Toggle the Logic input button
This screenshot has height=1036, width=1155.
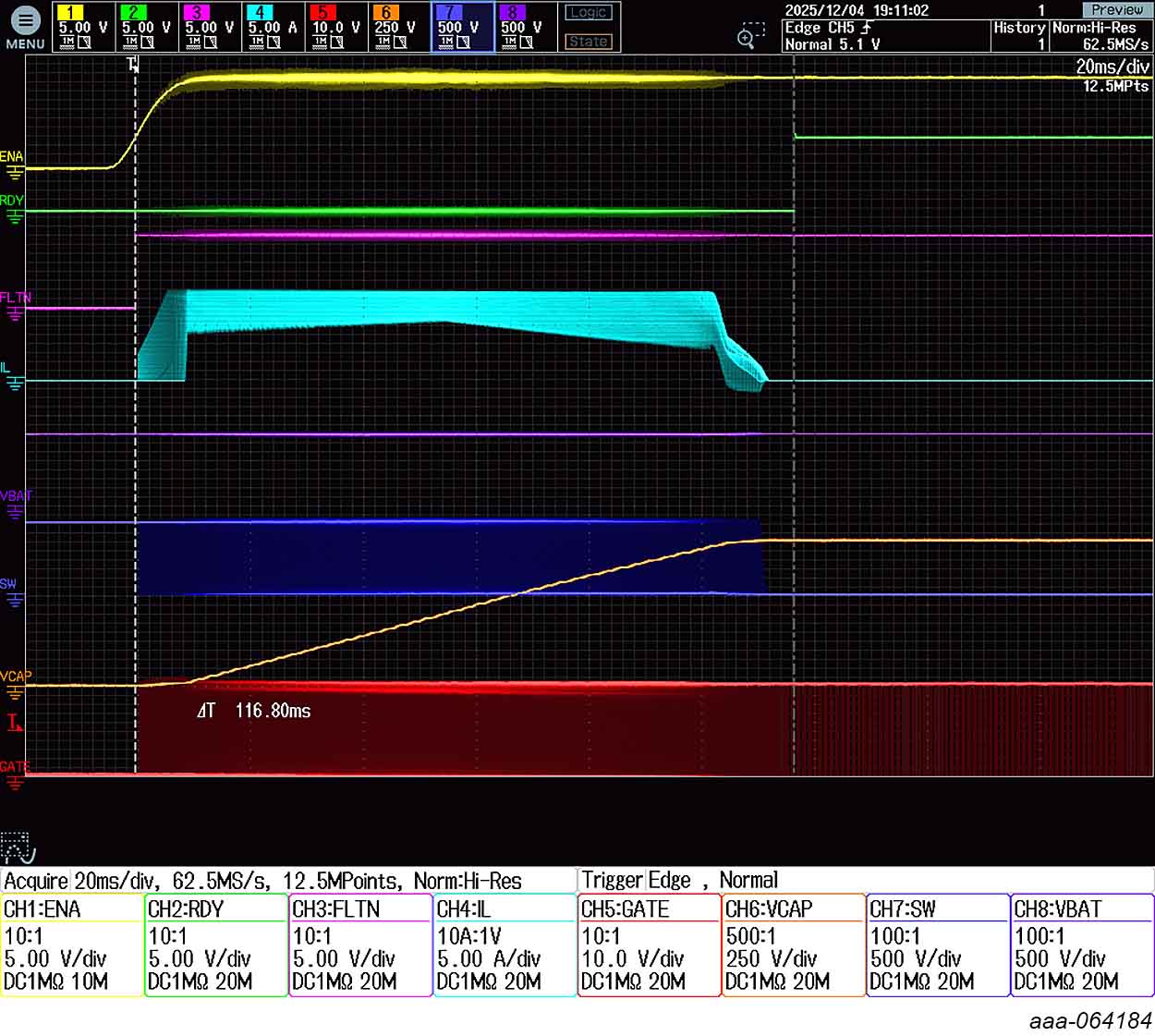[589, 13]
